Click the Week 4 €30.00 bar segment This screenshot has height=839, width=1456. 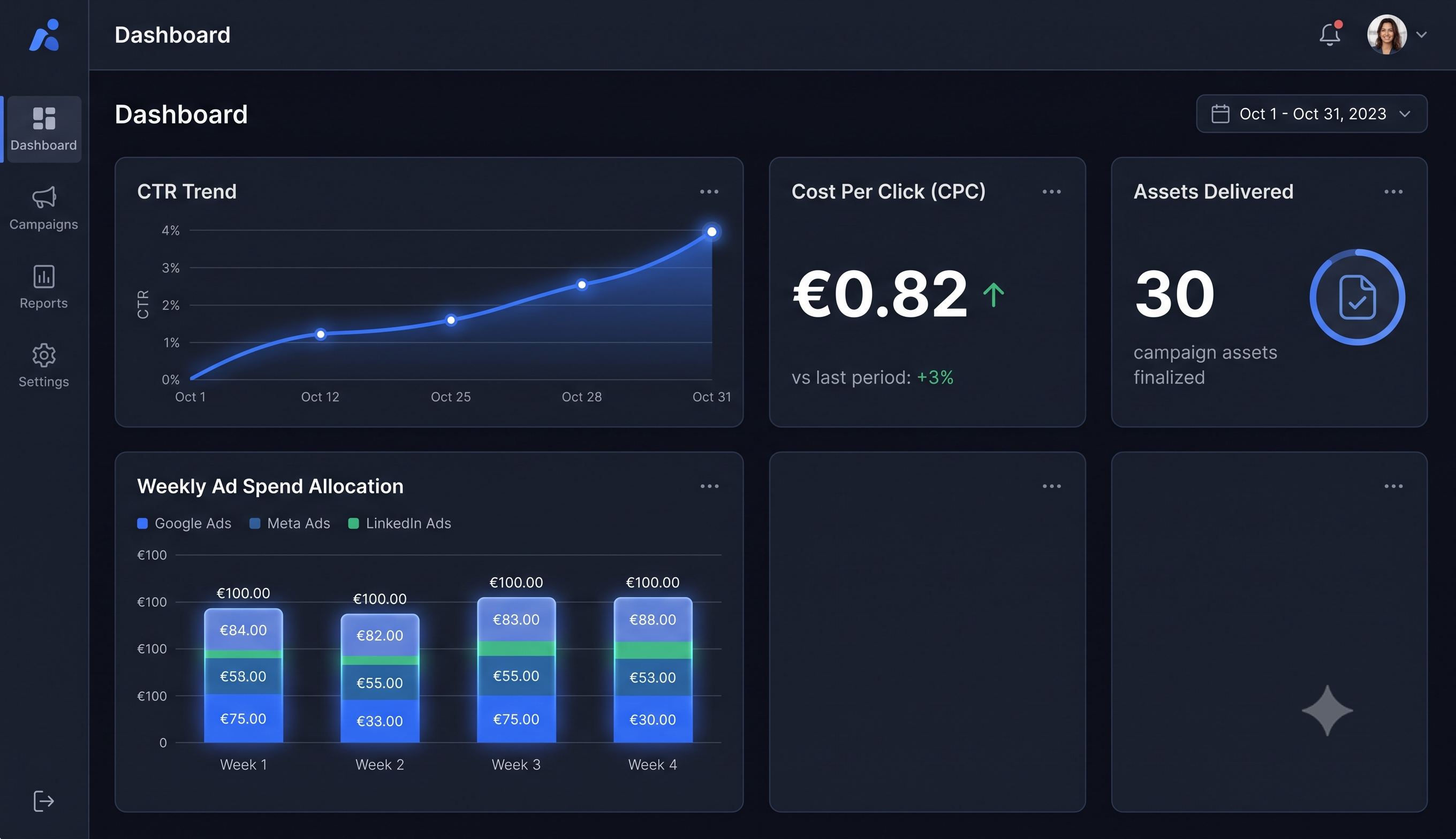tap(653, 719)
